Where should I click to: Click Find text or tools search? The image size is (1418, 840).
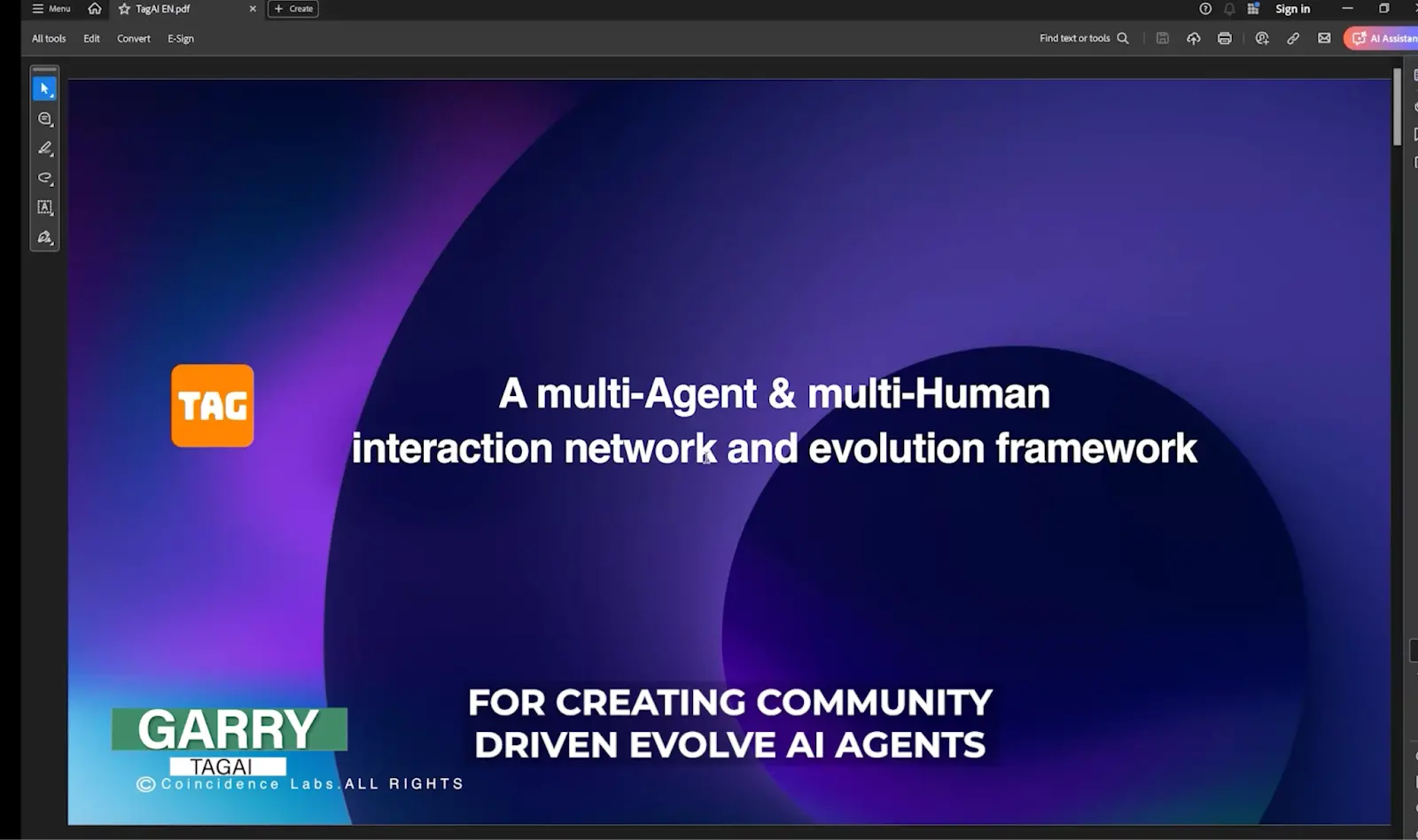(1084, 38)
